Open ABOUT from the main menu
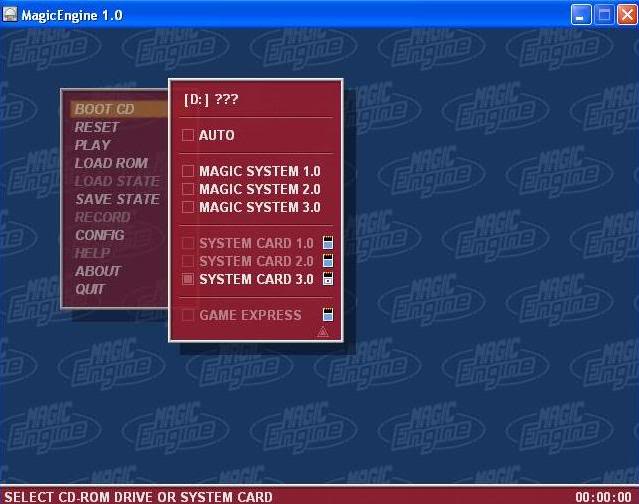 pyautogui.click(x=98, y=271)
